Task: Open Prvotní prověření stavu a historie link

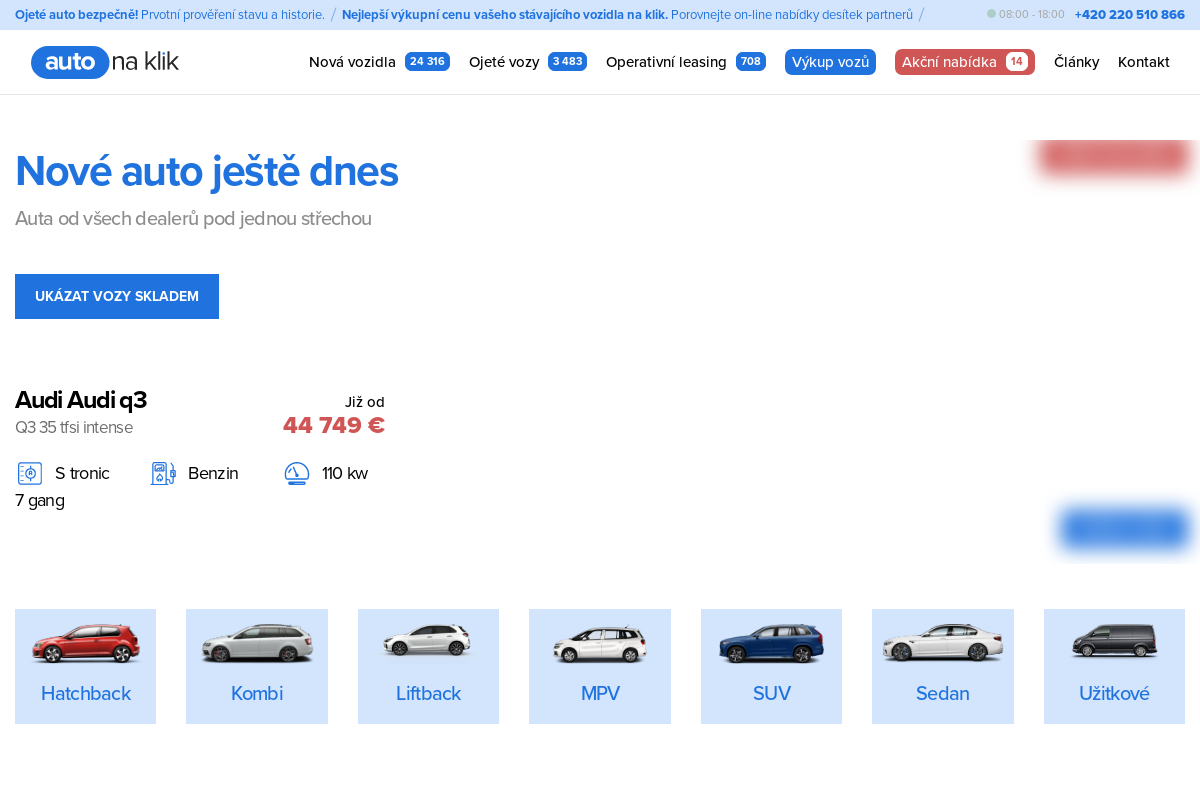Action: tap(232, 15)
